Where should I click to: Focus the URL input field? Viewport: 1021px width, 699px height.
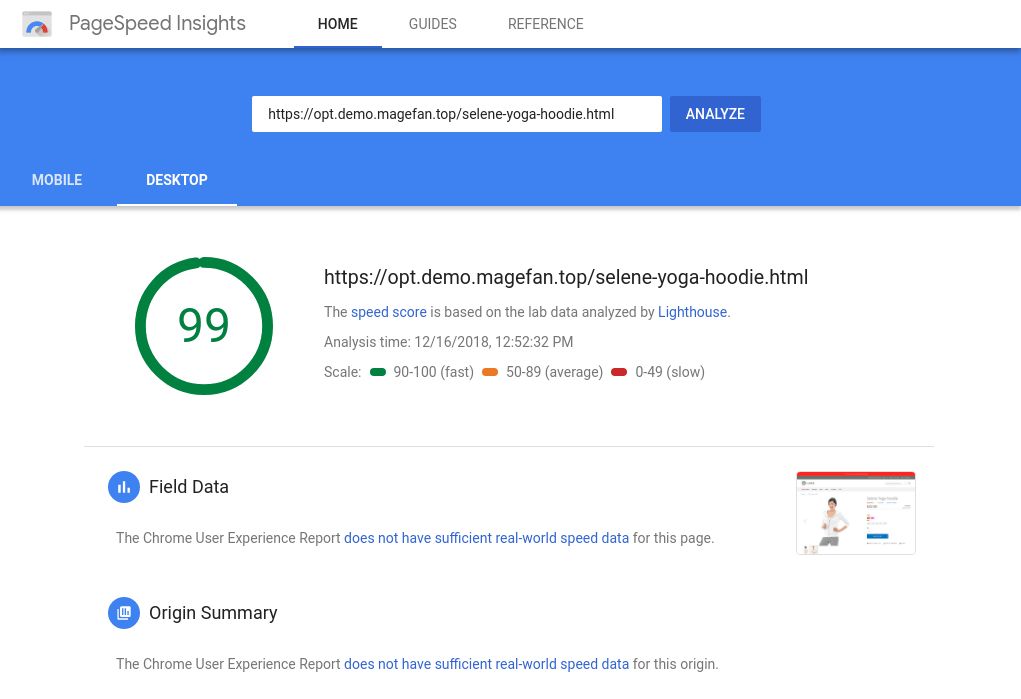coord(456,114)
